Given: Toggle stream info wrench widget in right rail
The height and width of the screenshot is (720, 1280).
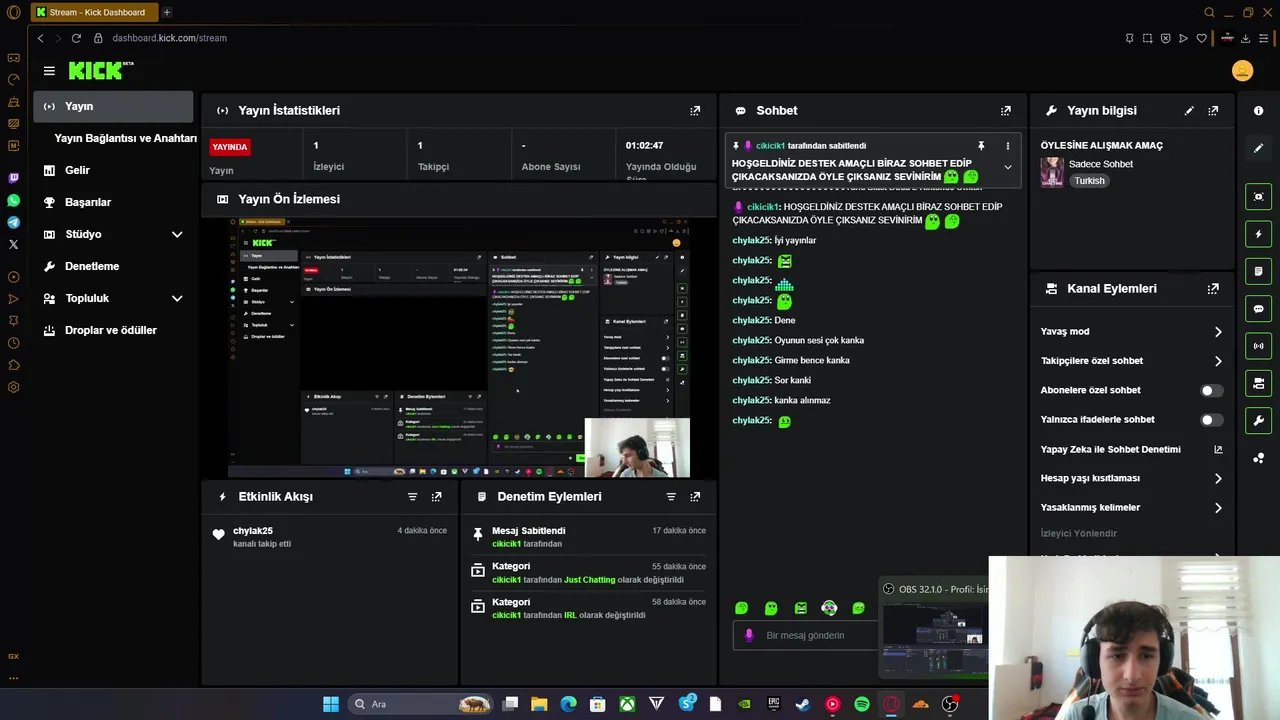Looking at the screenshot, I should click(1259, 420).
